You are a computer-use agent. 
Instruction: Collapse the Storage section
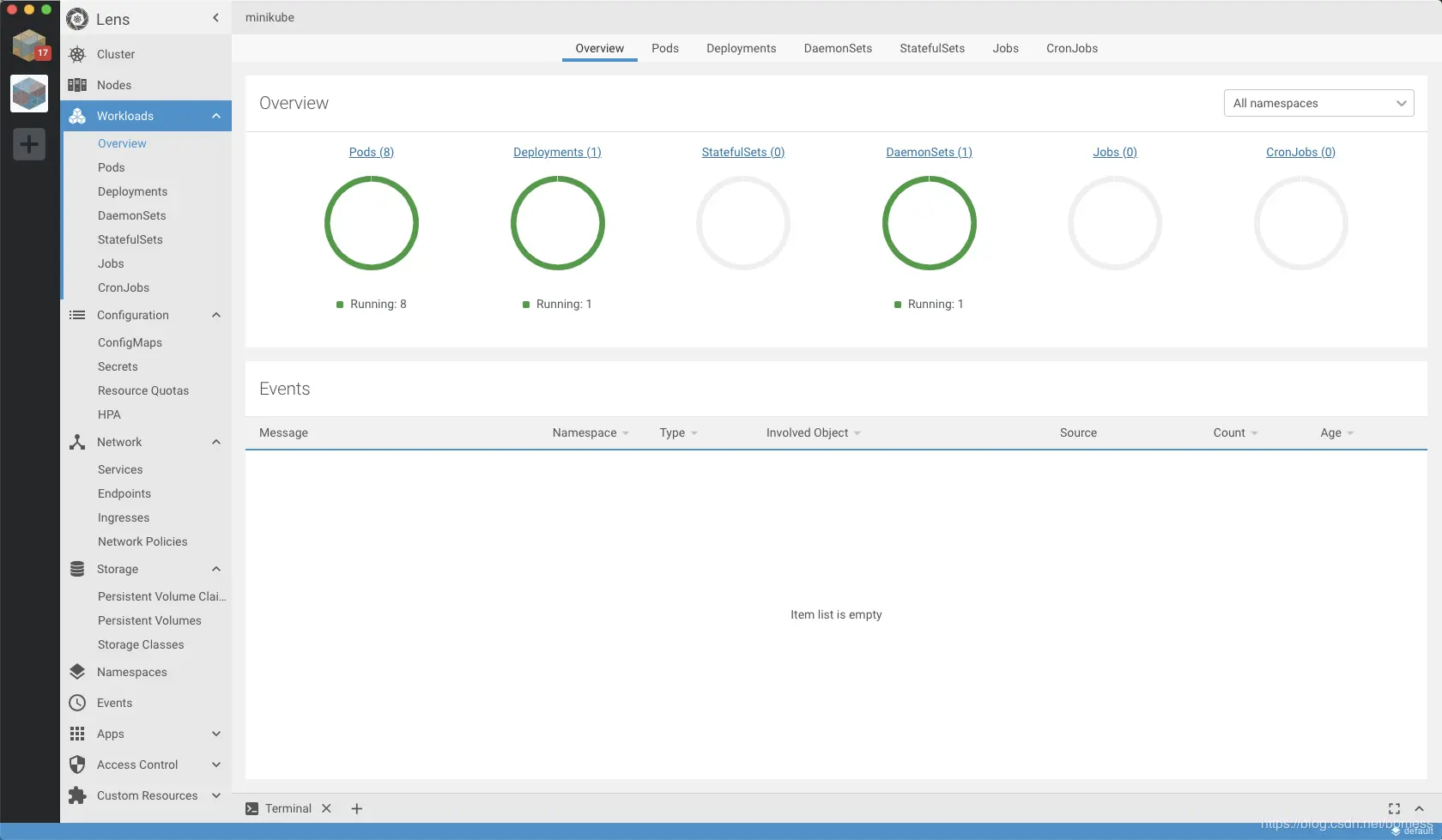216,569
